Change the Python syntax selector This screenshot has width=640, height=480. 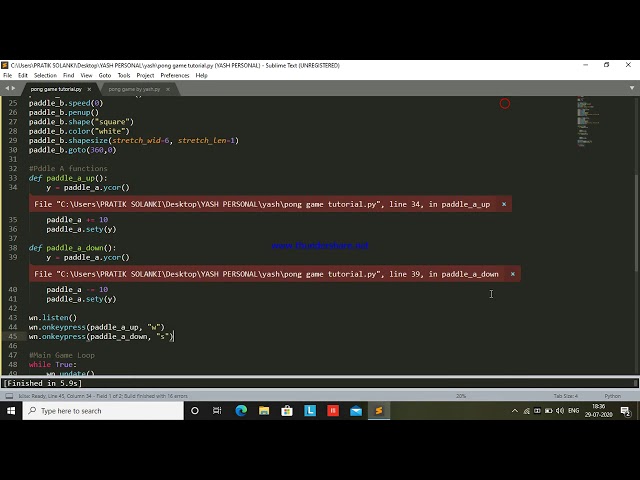tap(612, 396)
